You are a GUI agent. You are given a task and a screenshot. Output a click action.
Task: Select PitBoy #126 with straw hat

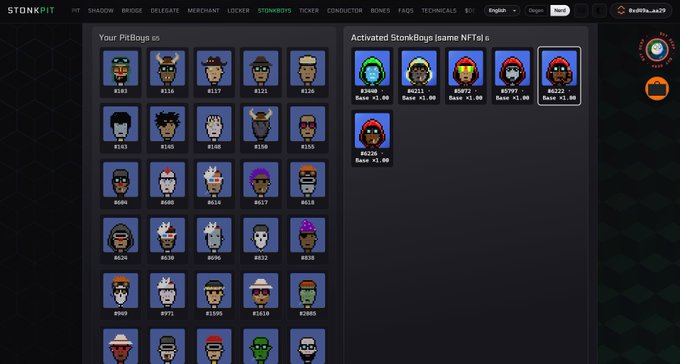tap(307, 72)
